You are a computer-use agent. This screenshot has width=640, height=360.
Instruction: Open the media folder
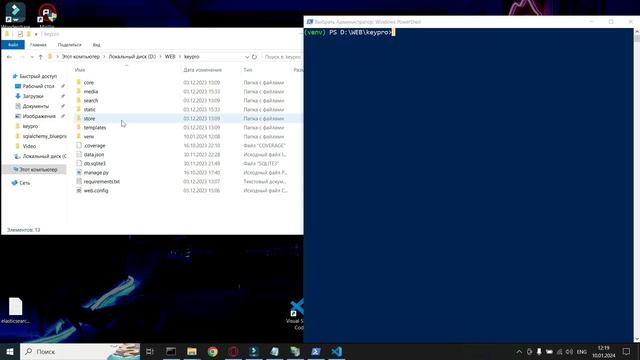click(x=91, y=91)
